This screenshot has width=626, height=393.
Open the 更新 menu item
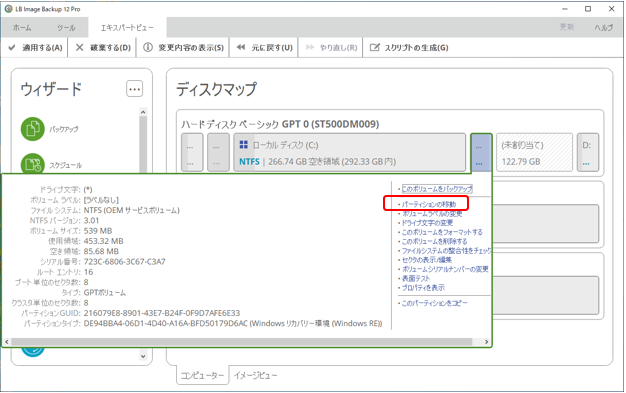567,27
